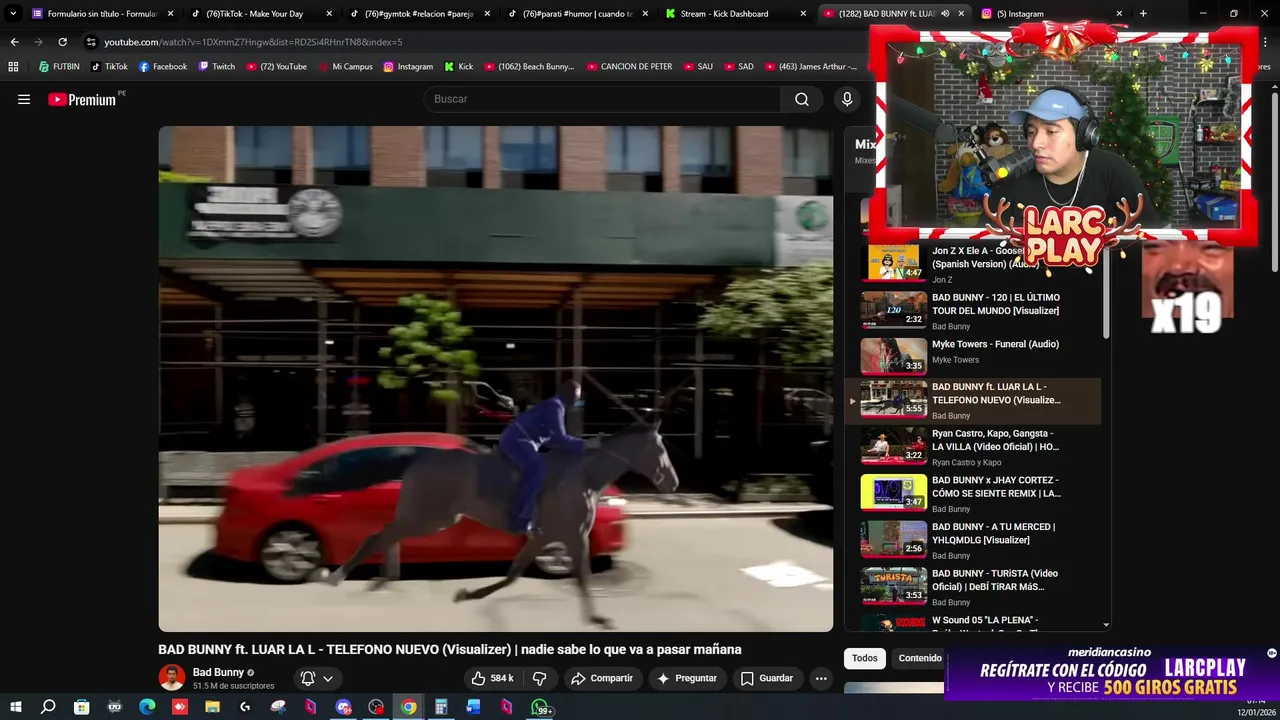Screen dimensions: 1280x720
Task: Go to YouTube Premium home logo
Action: tap(82, 99)
